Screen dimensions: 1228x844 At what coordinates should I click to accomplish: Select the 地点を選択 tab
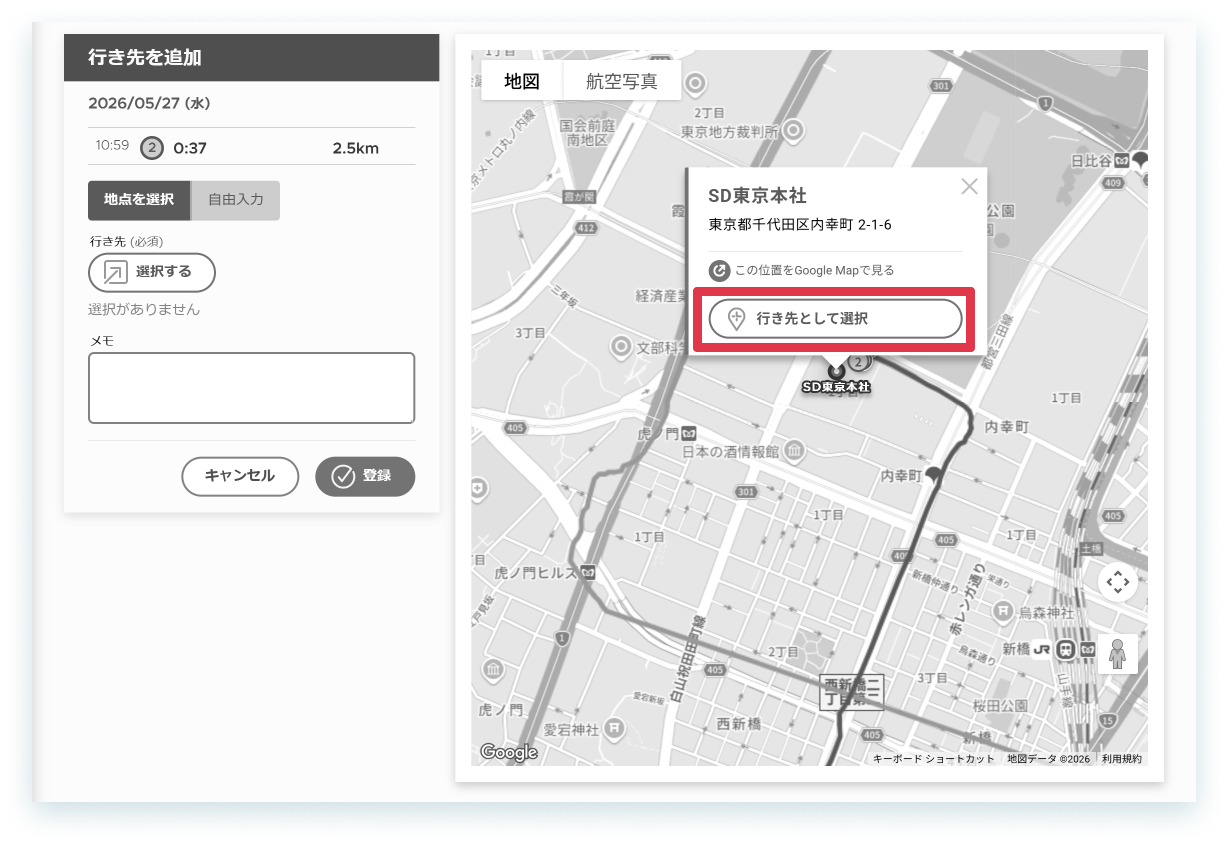point(139,200)
